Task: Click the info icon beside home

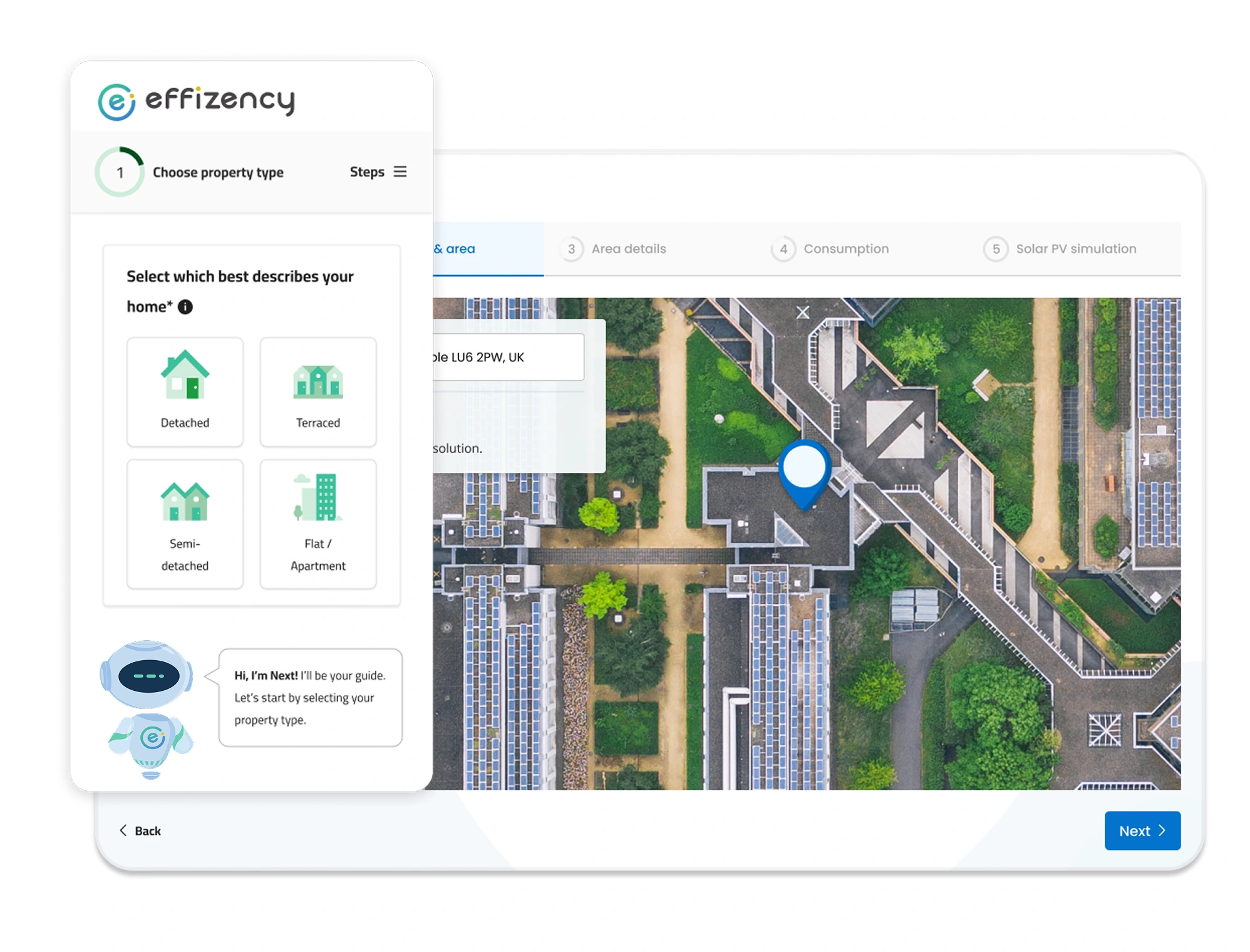Action: [185, 307]
